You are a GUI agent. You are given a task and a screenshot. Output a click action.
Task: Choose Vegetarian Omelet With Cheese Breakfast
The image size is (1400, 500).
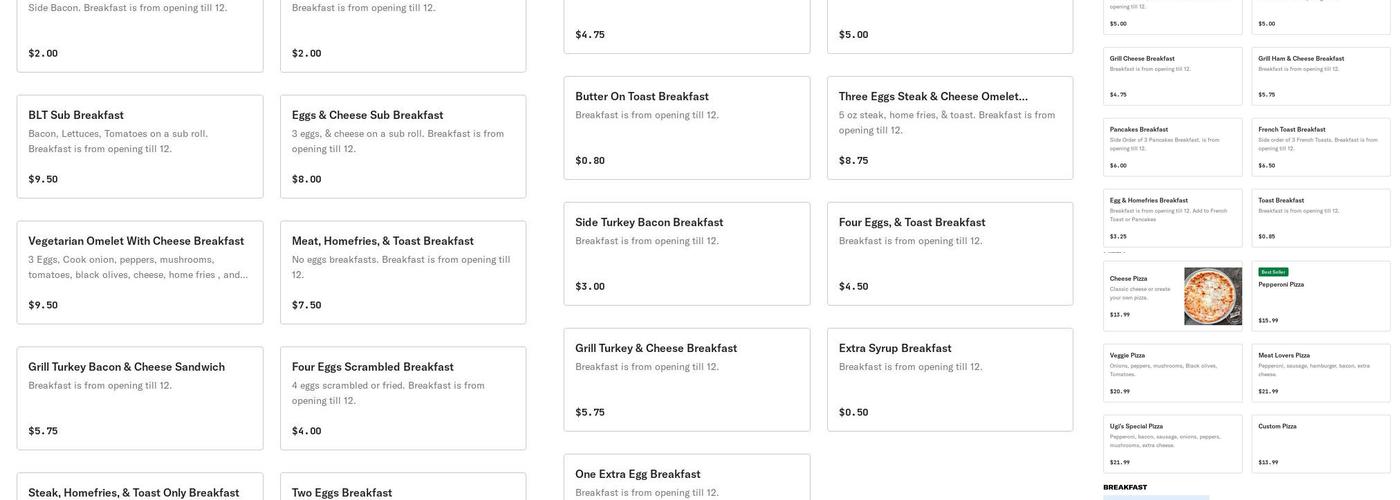pyautogui.click(x=140, y=272)
